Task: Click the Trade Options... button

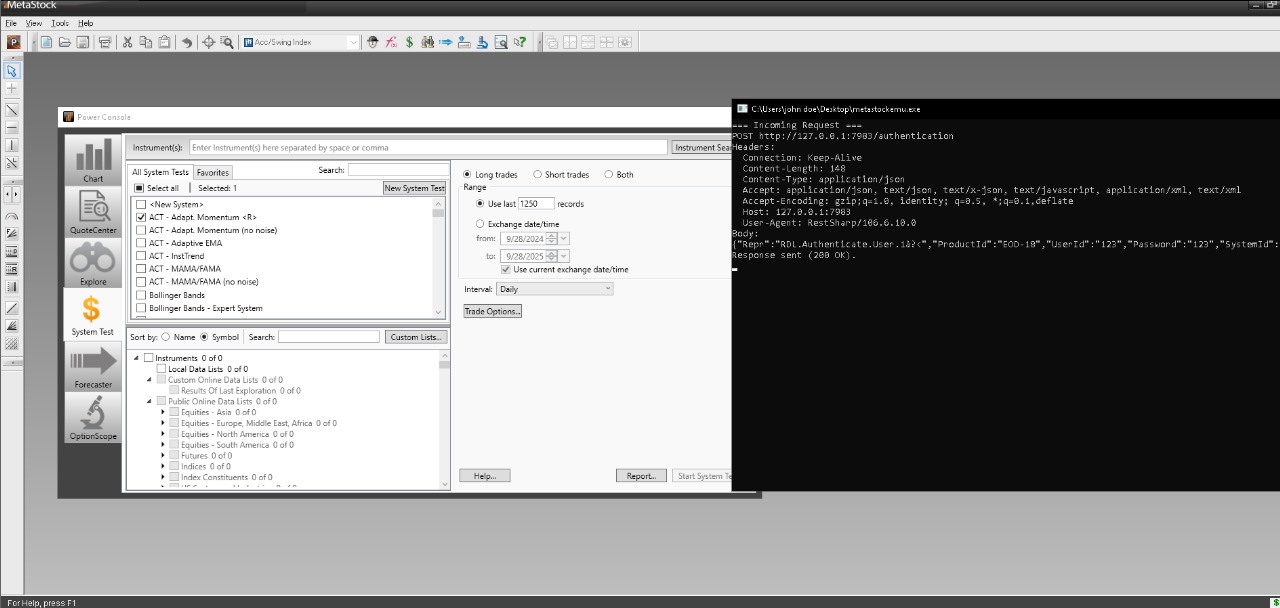Action: pos(492,311)
